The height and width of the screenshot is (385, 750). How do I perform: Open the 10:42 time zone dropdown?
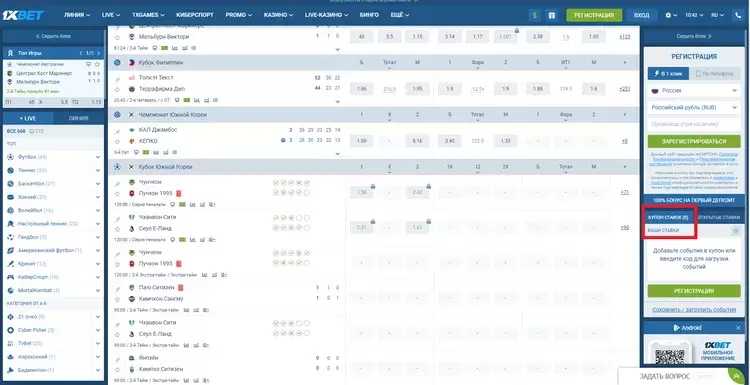tap(694, 15)
